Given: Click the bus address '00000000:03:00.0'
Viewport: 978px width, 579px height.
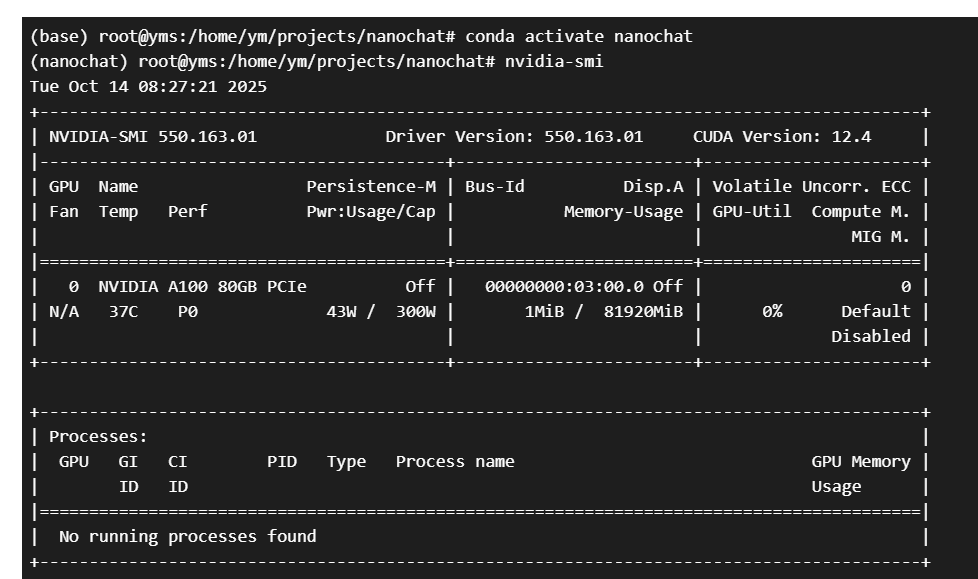Looking at the screenshot, I should (x=564, y=287).
